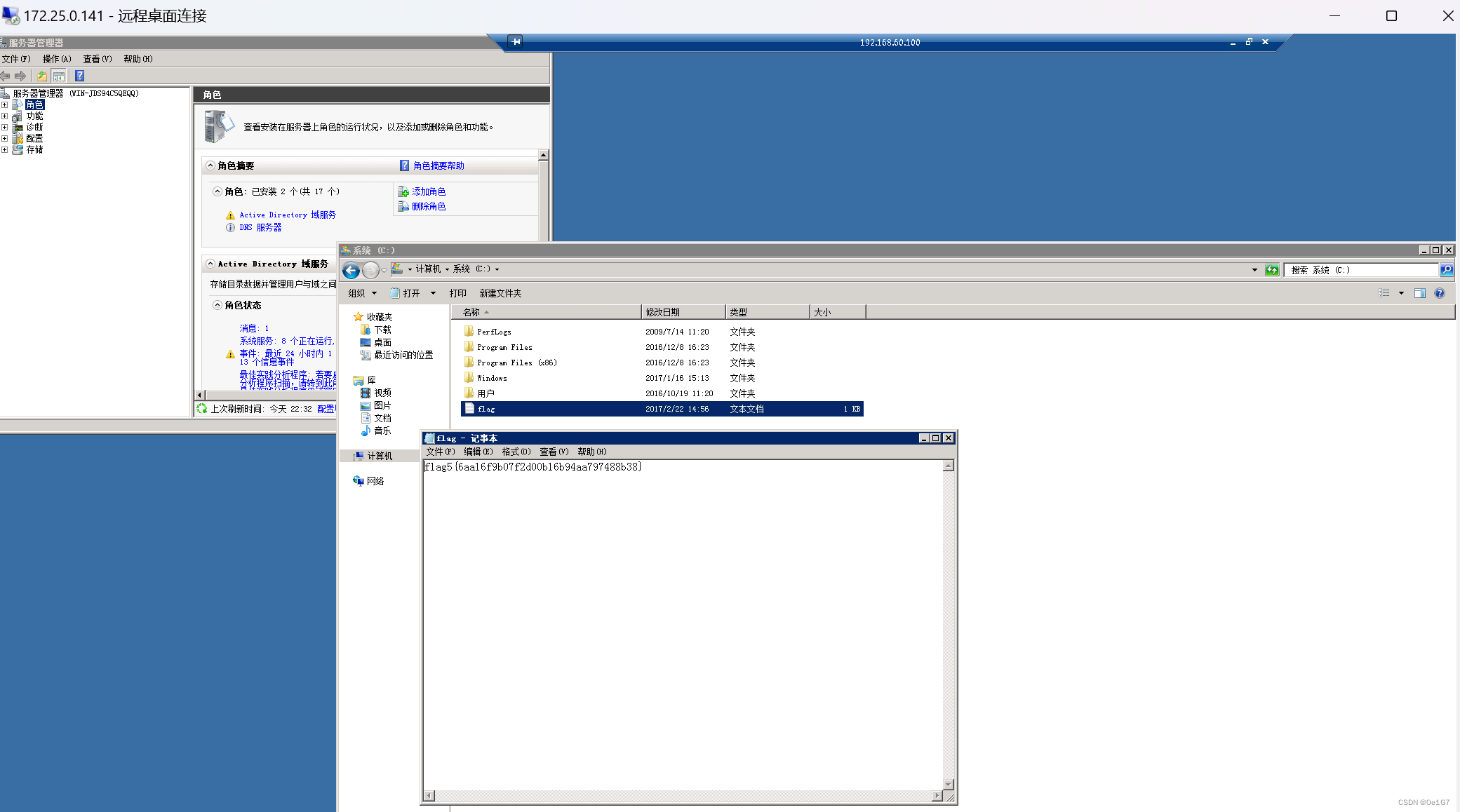This screenshot has height=812, width=1460.
Task: Click Server Manager forward arrow icon
Action: click(20, 76)
